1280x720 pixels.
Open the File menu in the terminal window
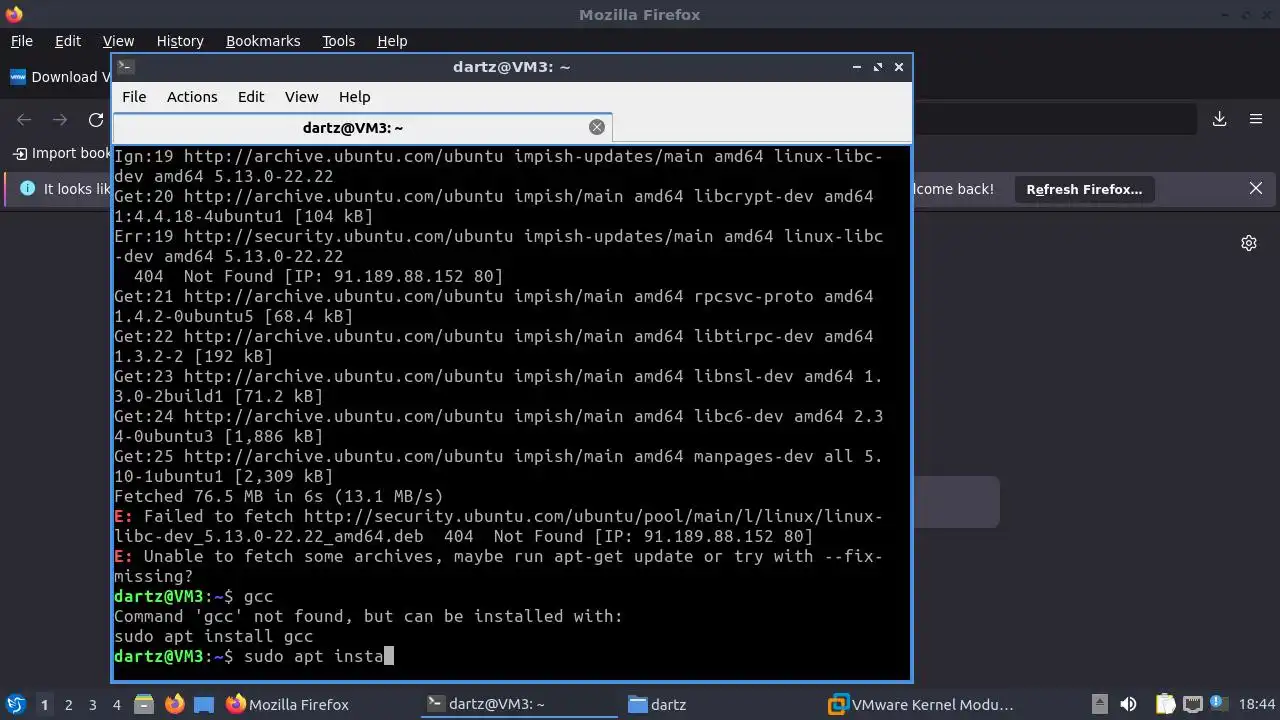134,97
